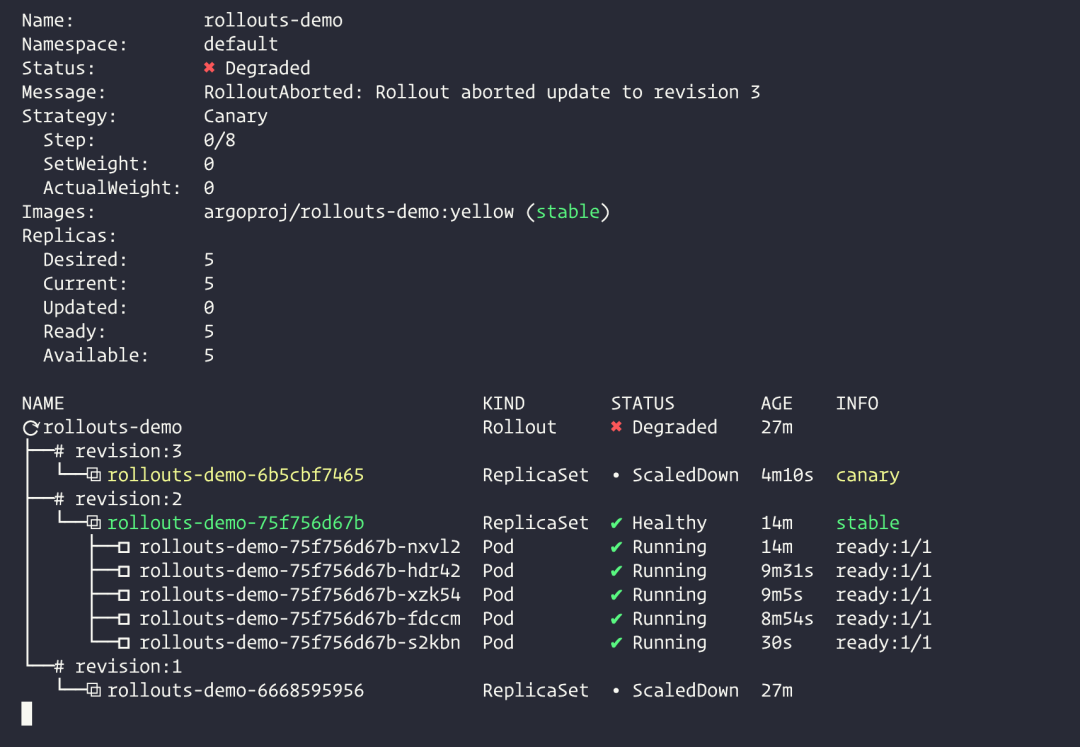Click the red X icon beside Status Degraded
Screen dimensions: 1080x747
[209, 68]
